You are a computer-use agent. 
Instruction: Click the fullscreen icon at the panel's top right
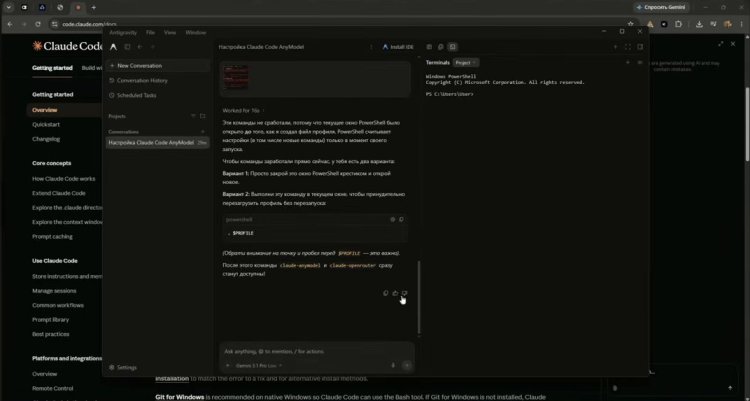[628, 47]
